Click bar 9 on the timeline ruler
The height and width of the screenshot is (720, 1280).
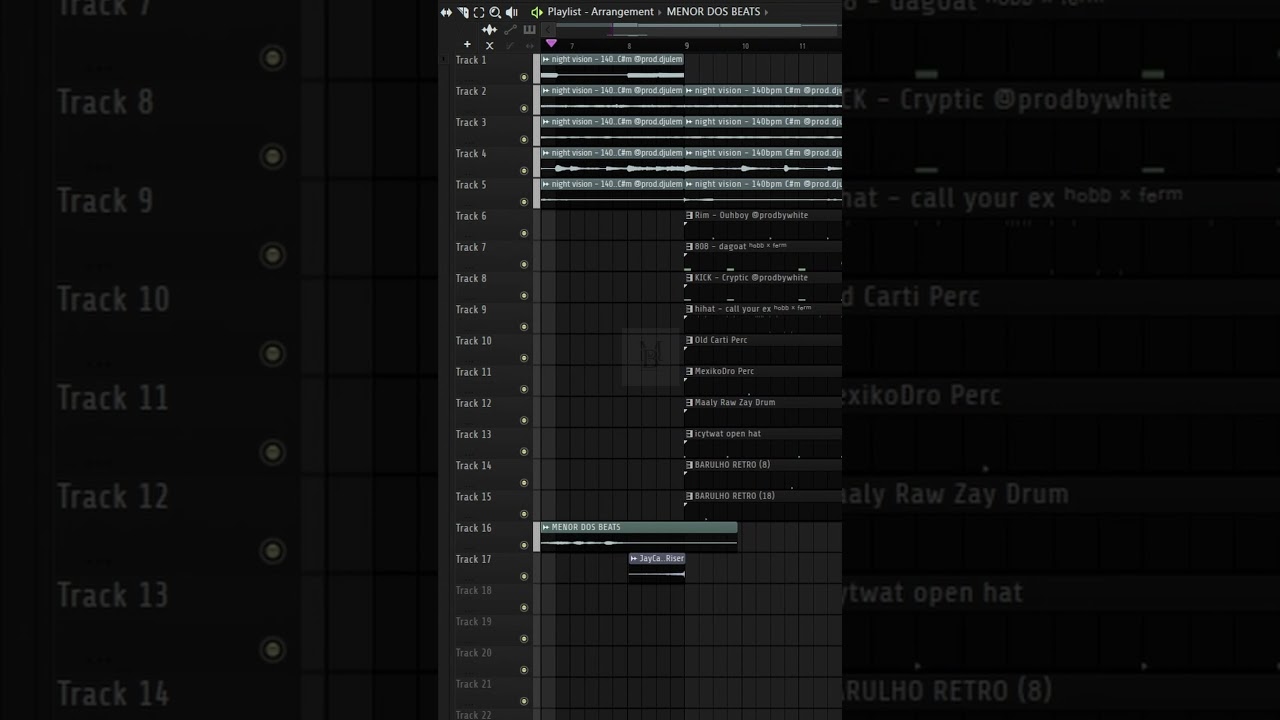click(687, 46)
